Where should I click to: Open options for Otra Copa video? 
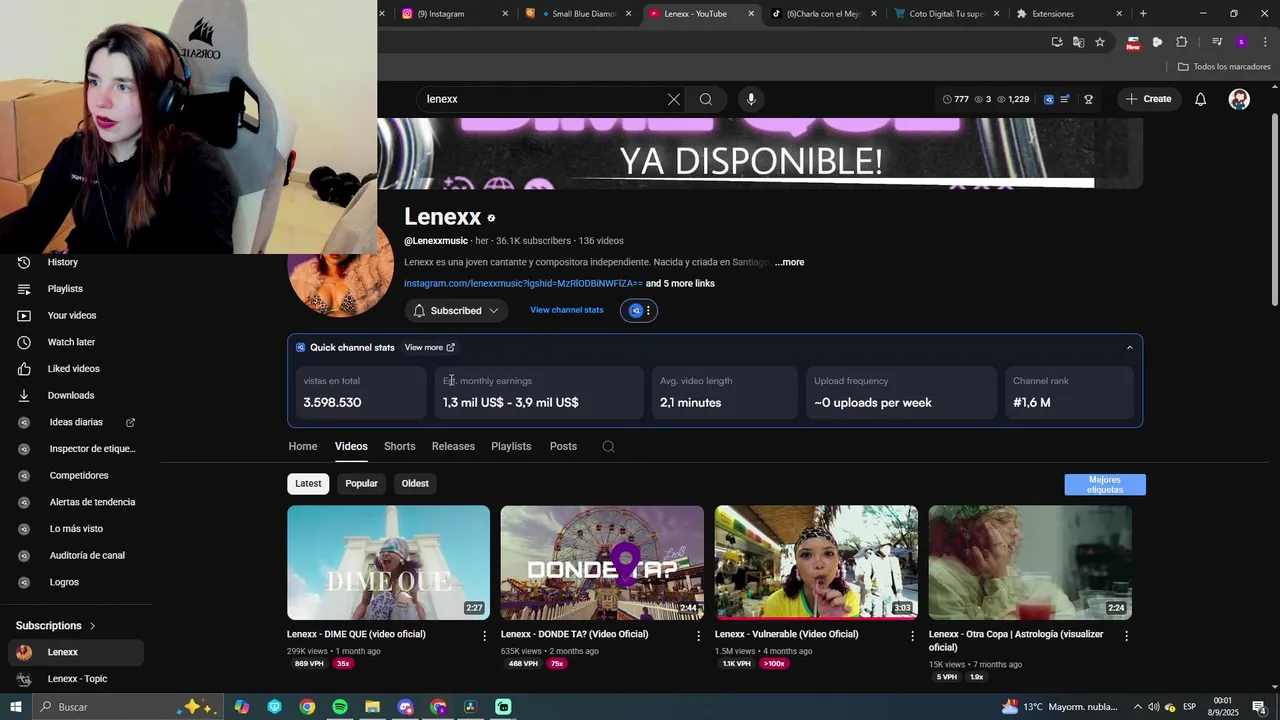(1126, 635)
